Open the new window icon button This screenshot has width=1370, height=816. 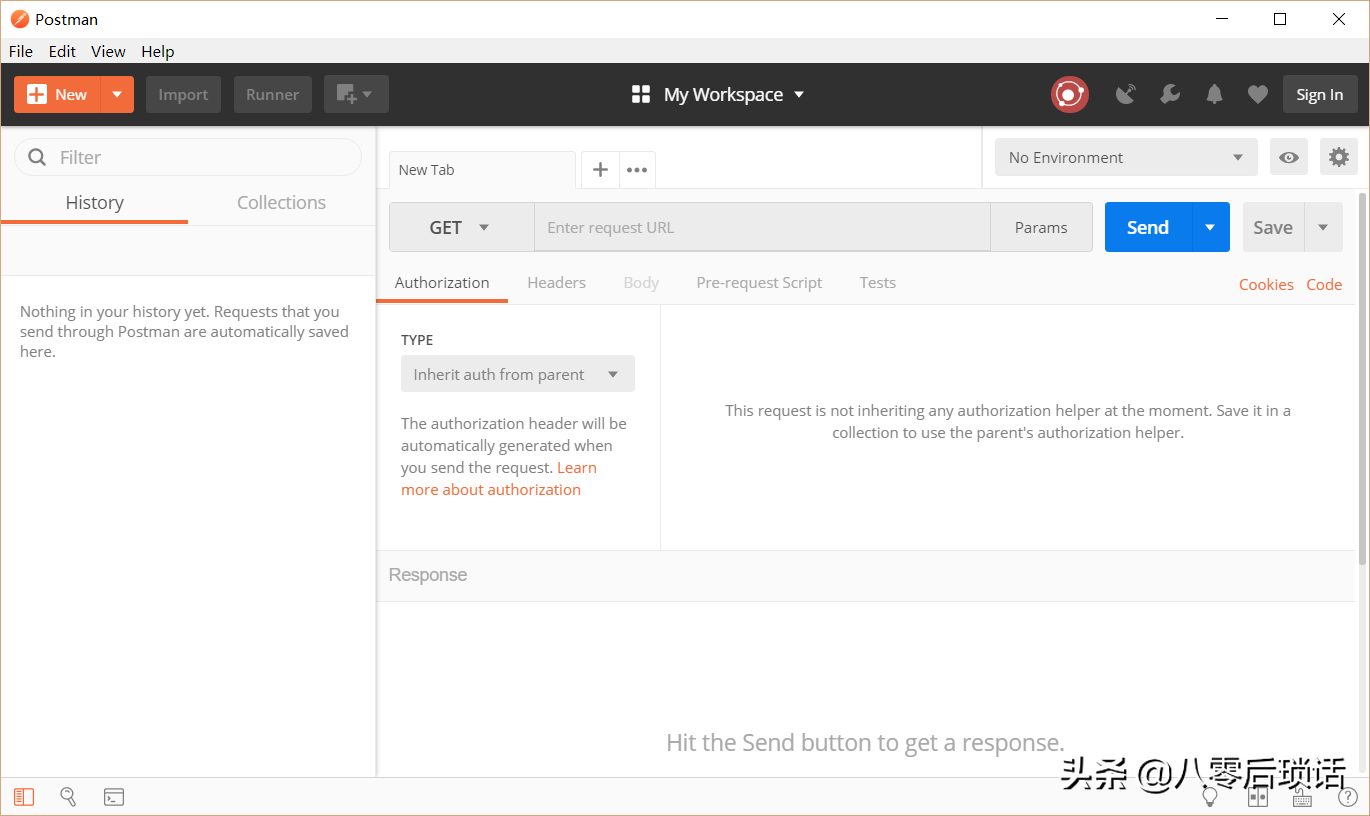356,94
